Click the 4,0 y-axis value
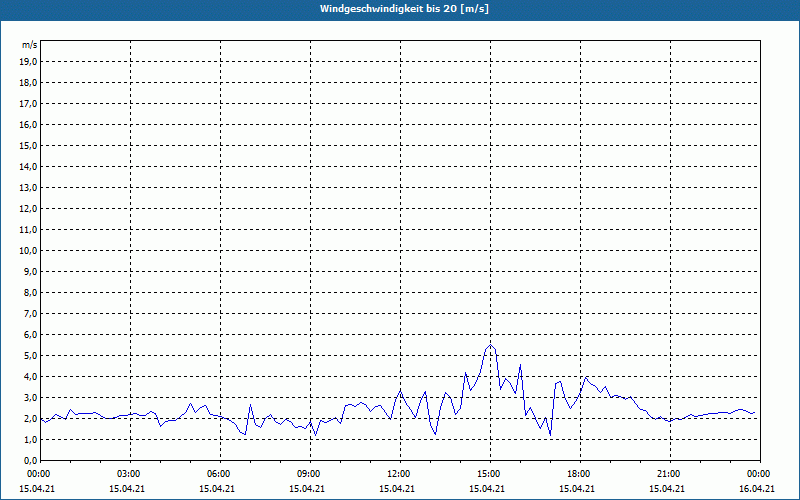The image size is (800, 500). 31,377
